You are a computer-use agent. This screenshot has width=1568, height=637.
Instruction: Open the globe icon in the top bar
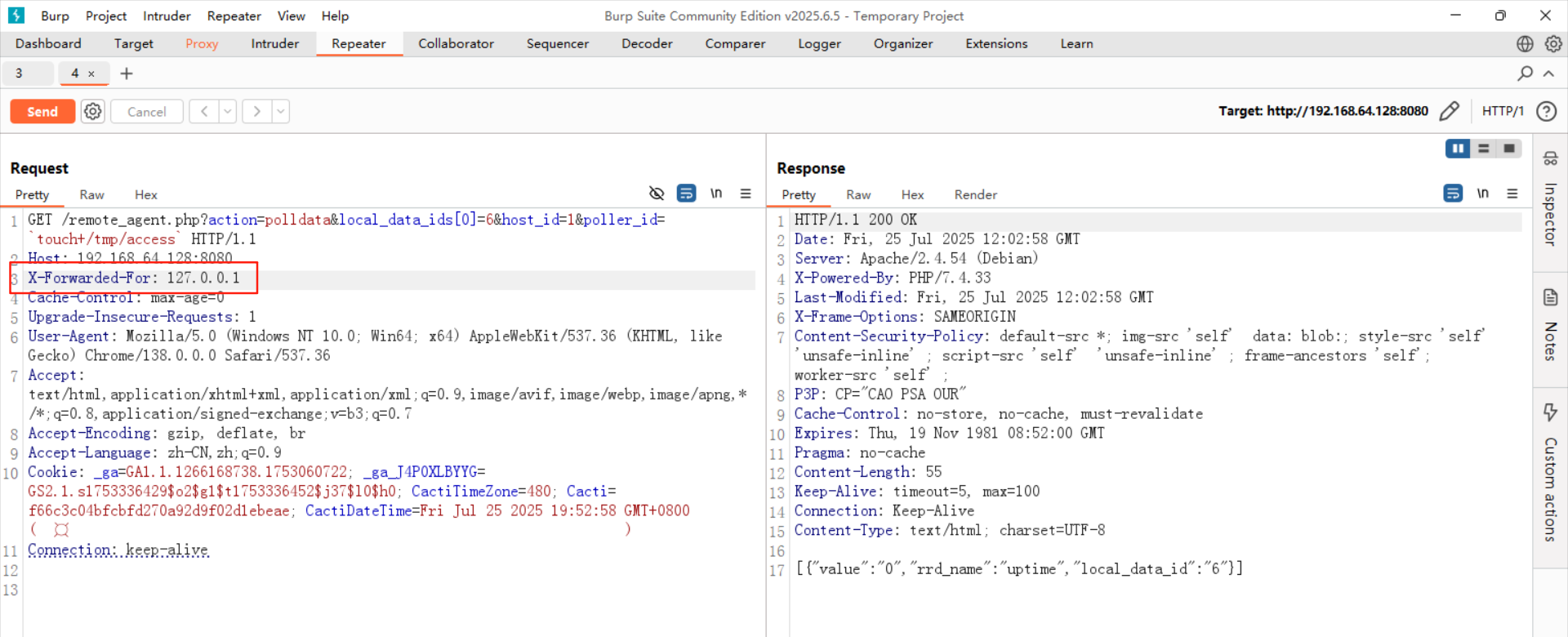click(1525, 44)
